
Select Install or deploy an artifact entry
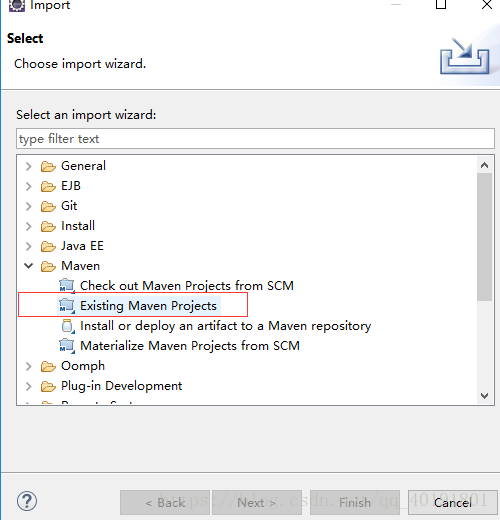[x=226, y=326]
